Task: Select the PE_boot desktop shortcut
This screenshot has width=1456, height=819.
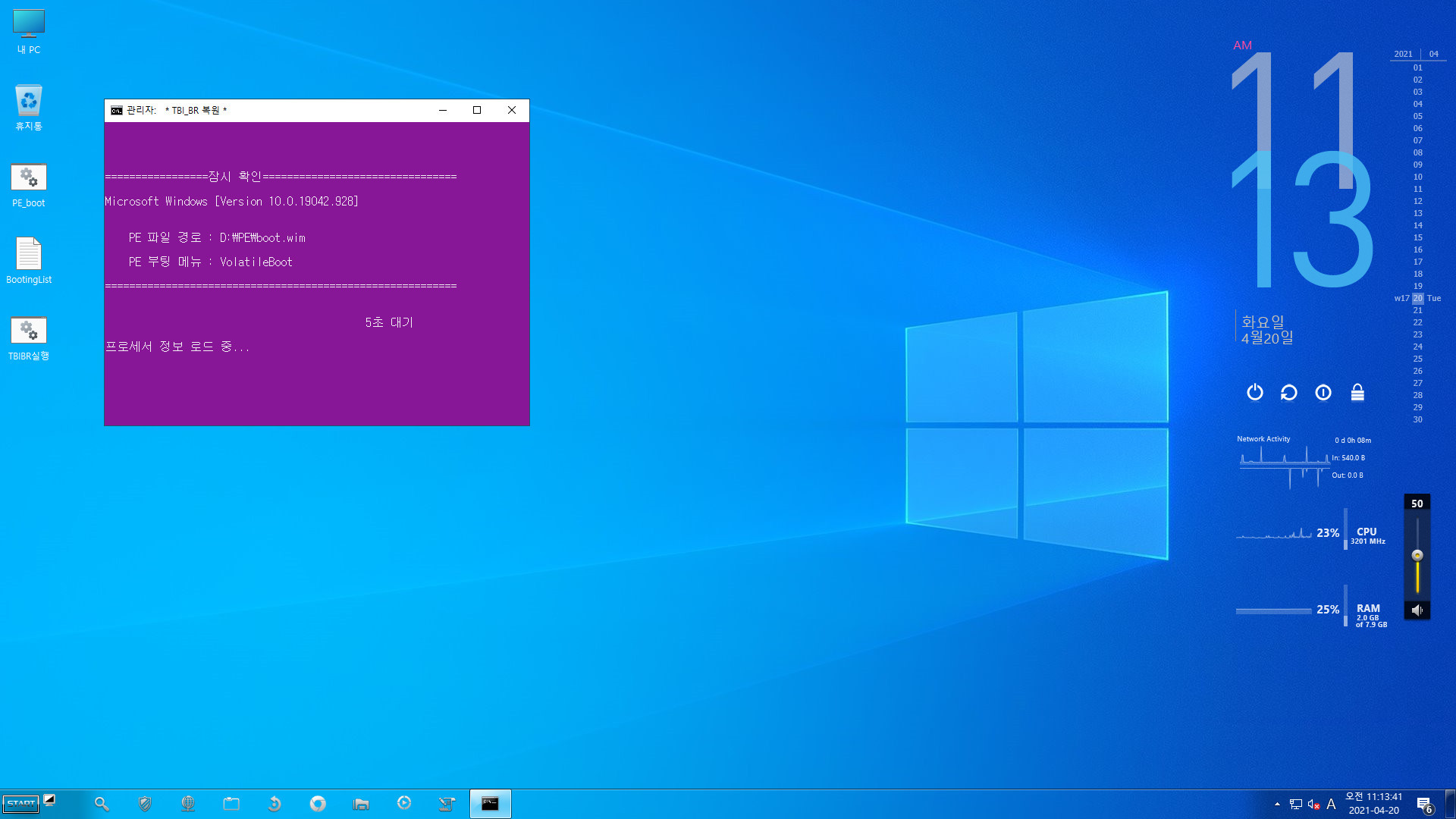Action: 29,186
